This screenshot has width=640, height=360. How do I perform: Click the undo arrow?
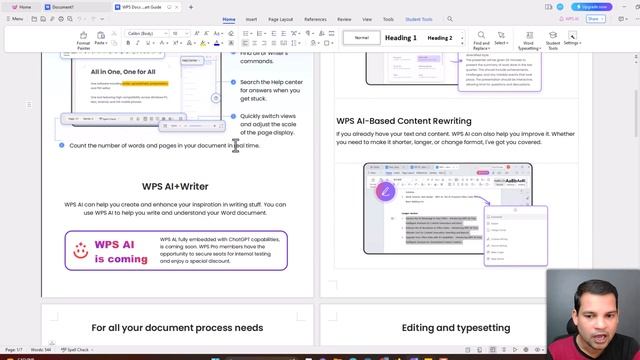(x=80, y=19)
